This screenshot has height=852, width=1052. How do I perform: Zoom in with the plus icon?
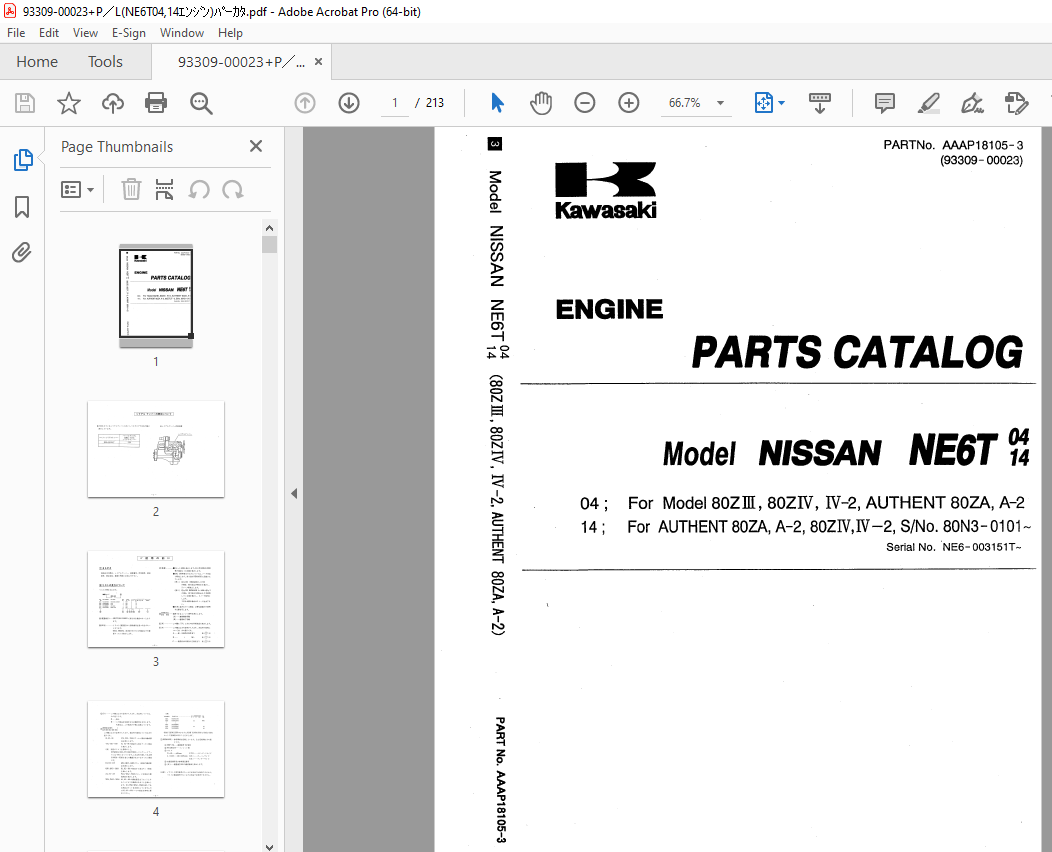coord(629,103)
